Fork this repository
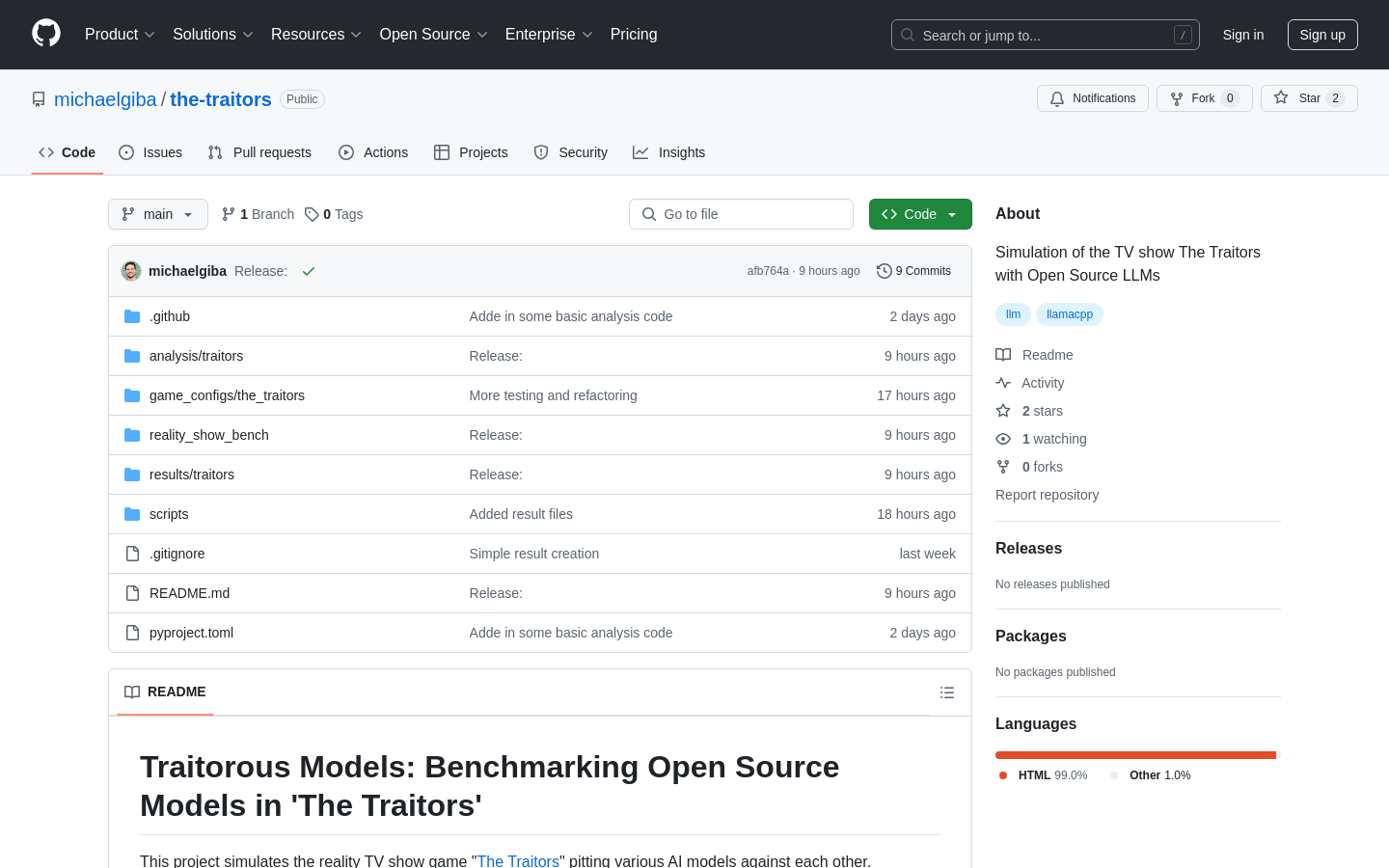The width and height of the screenshot is (1389, 868). tap(1205, 98)
